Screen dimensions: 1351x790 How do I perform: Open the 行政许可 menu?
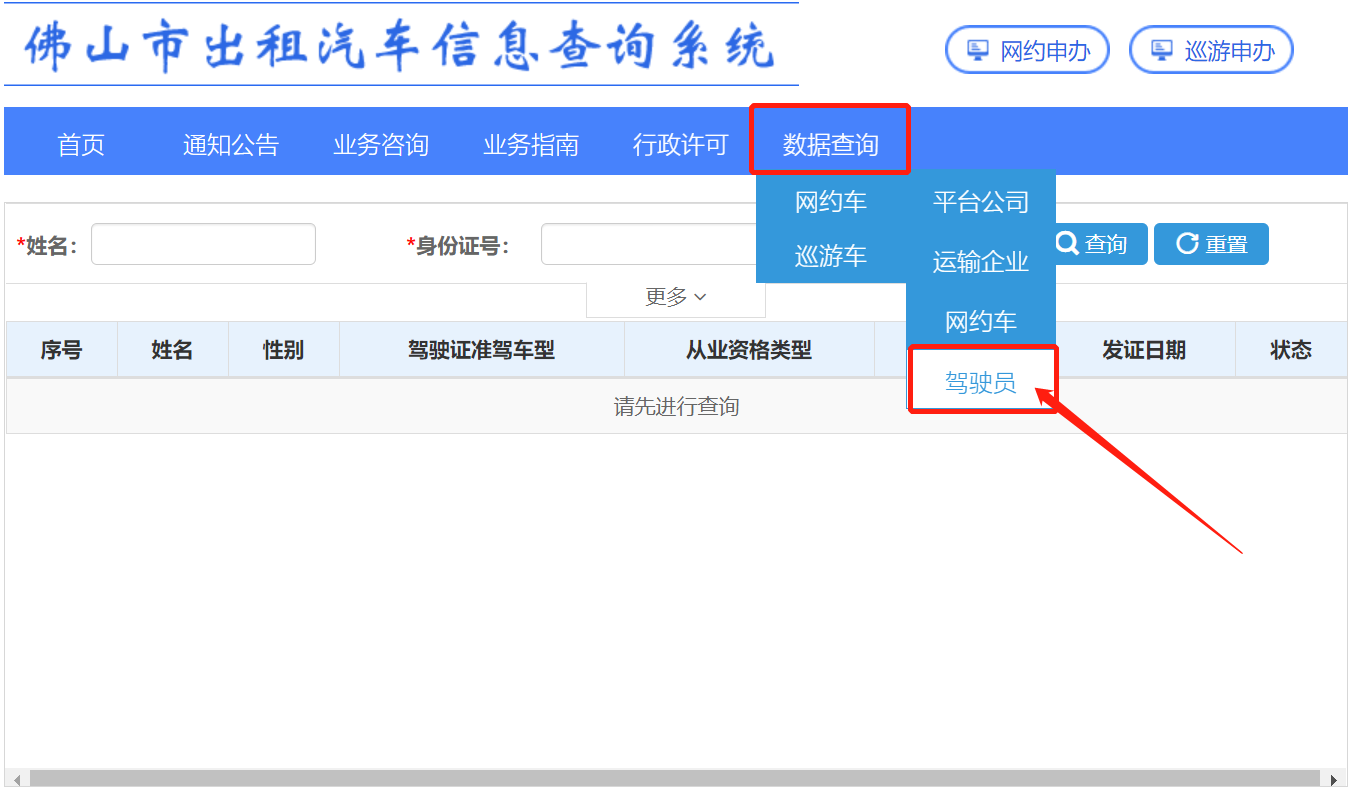(x=681, y=145)
